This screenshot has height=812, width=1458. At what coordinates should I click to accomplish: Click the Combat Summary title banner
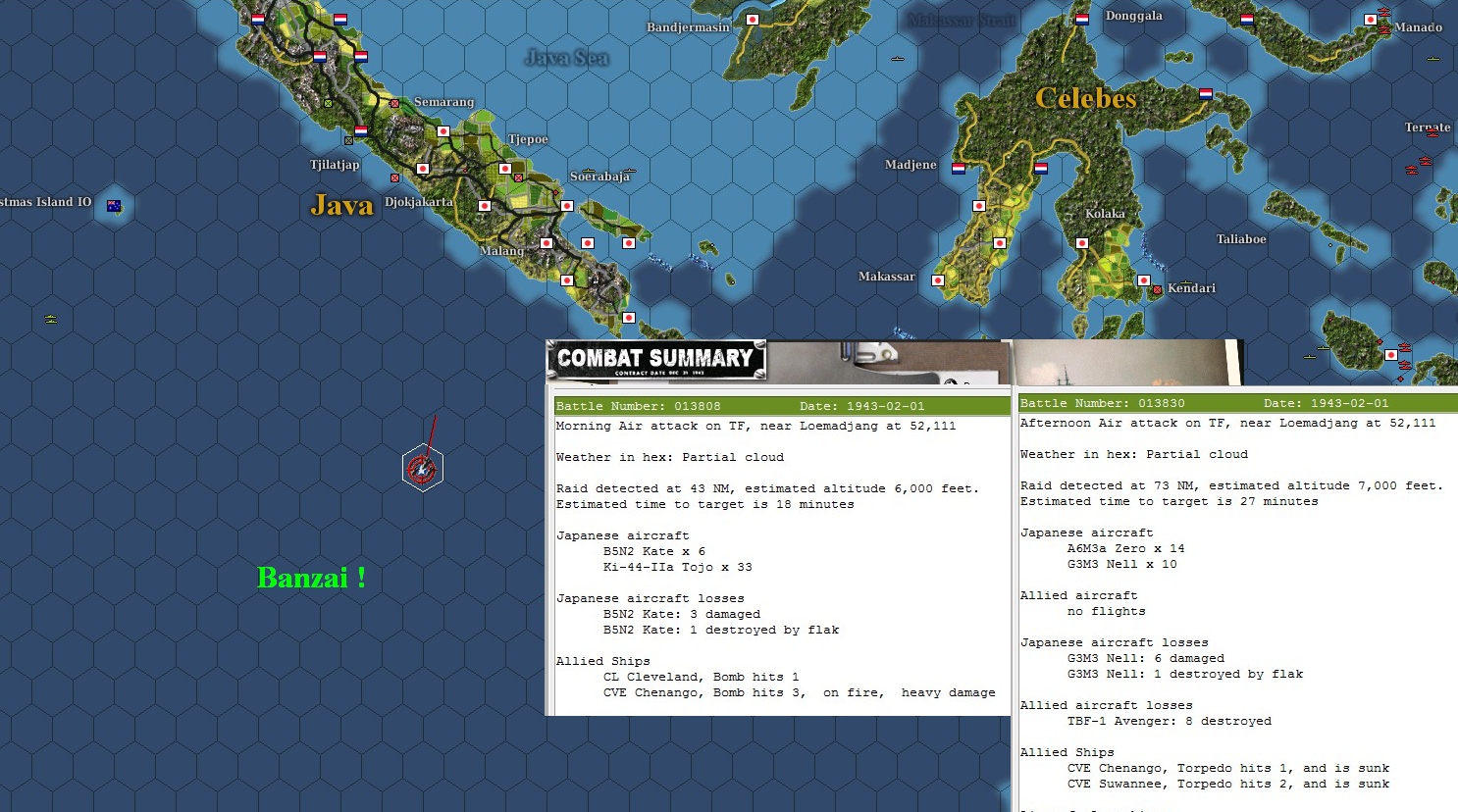pos(655,360)
